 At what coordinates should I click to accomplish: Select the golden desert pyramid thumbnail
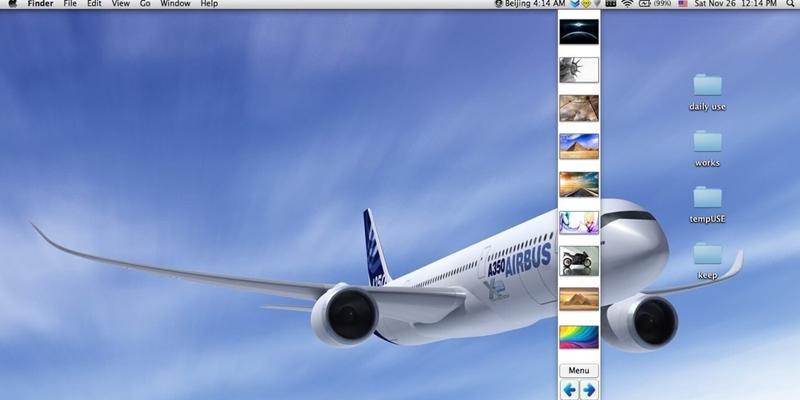pyautogui.click(x=579, y=299)
